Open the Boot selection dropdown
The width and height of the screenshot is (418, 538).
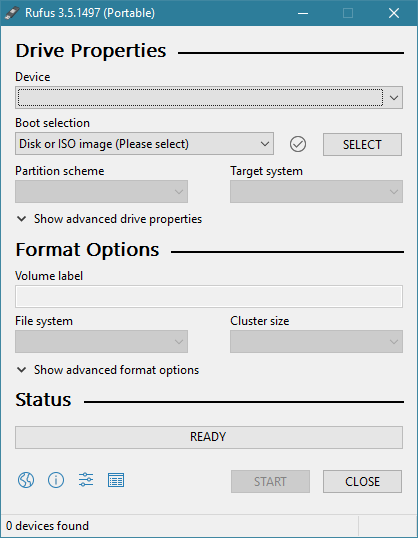(x=144, y=144)
